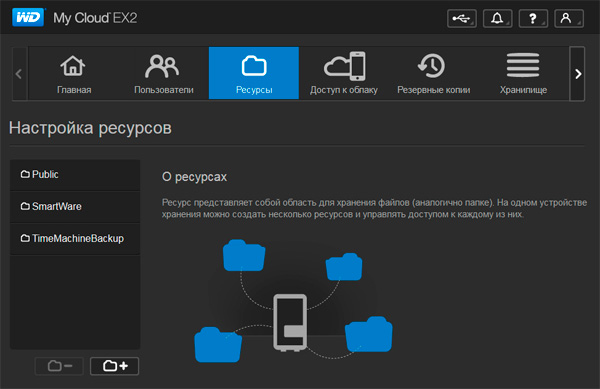
Task: Open the notifications bell icon
Action: [x=497, y=18]
